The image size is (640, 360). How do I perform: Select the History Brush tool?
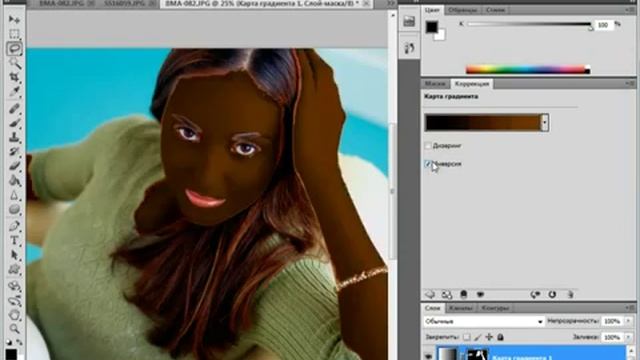[14, 151]
